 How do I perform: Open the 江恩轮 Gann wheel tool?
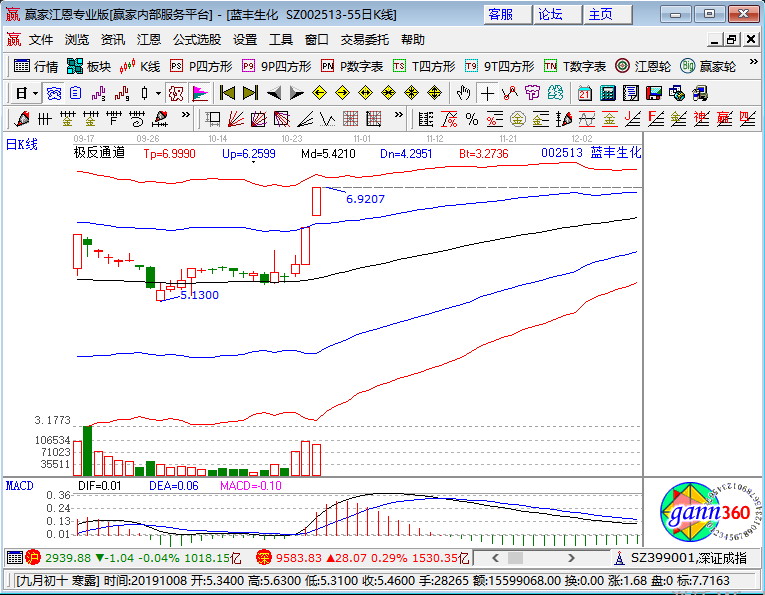[642, 66]
